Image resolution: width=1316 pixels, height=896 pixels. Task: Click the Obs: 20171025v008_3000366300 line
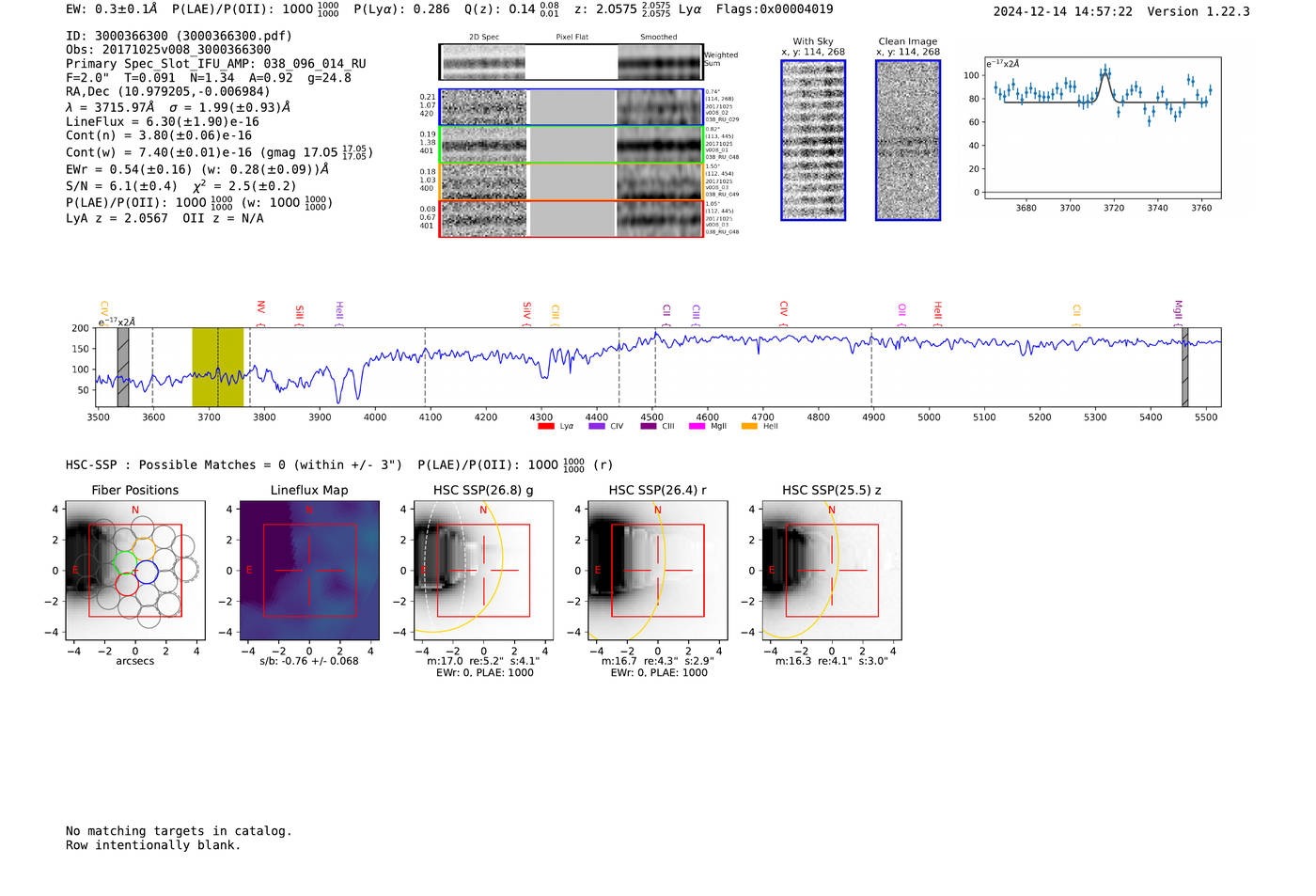click(168, 50)
